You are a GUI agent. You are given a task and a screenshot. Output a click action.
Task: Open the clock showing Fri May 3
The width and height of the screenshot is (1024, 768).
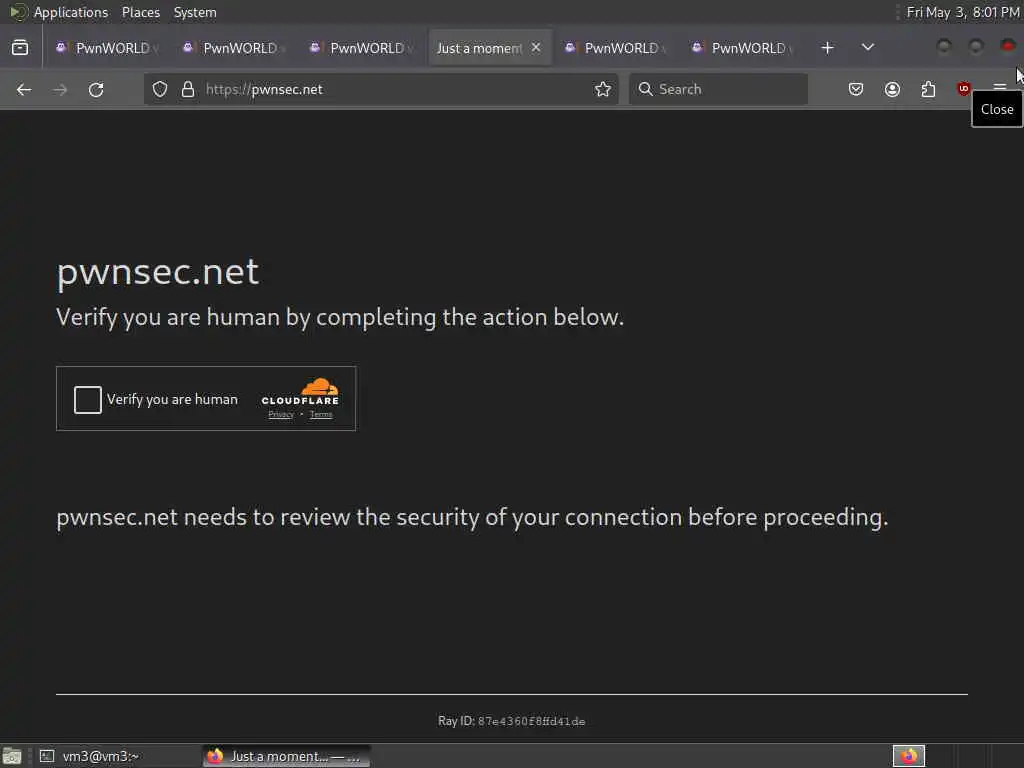(963, 12)
